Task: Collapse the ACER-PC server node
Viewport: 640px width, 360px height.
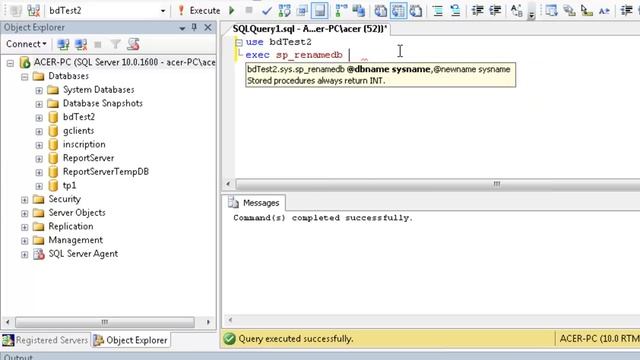Action: pos(10,63)
